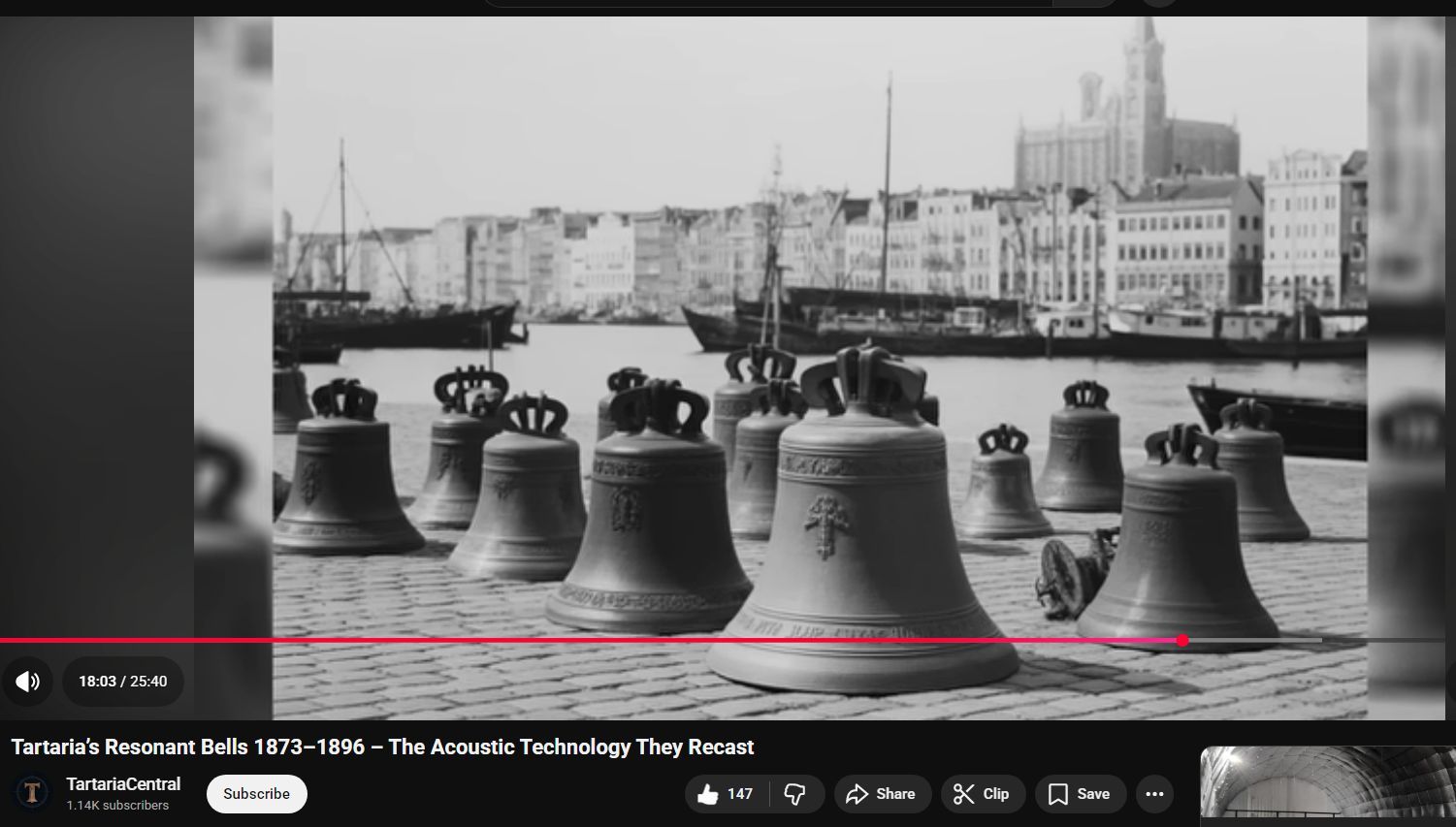
Task: Open the TartariaCentral channel name link
Action: pyautogui.click(x=123, y=784)
